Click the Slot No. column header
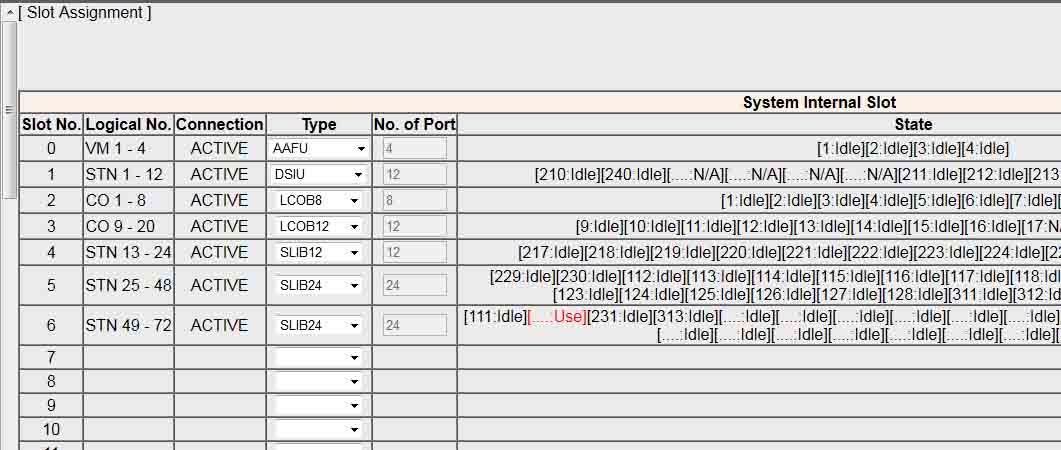Screen dimensions: 1061x450 pyautogui.click(x=51, y=125)
